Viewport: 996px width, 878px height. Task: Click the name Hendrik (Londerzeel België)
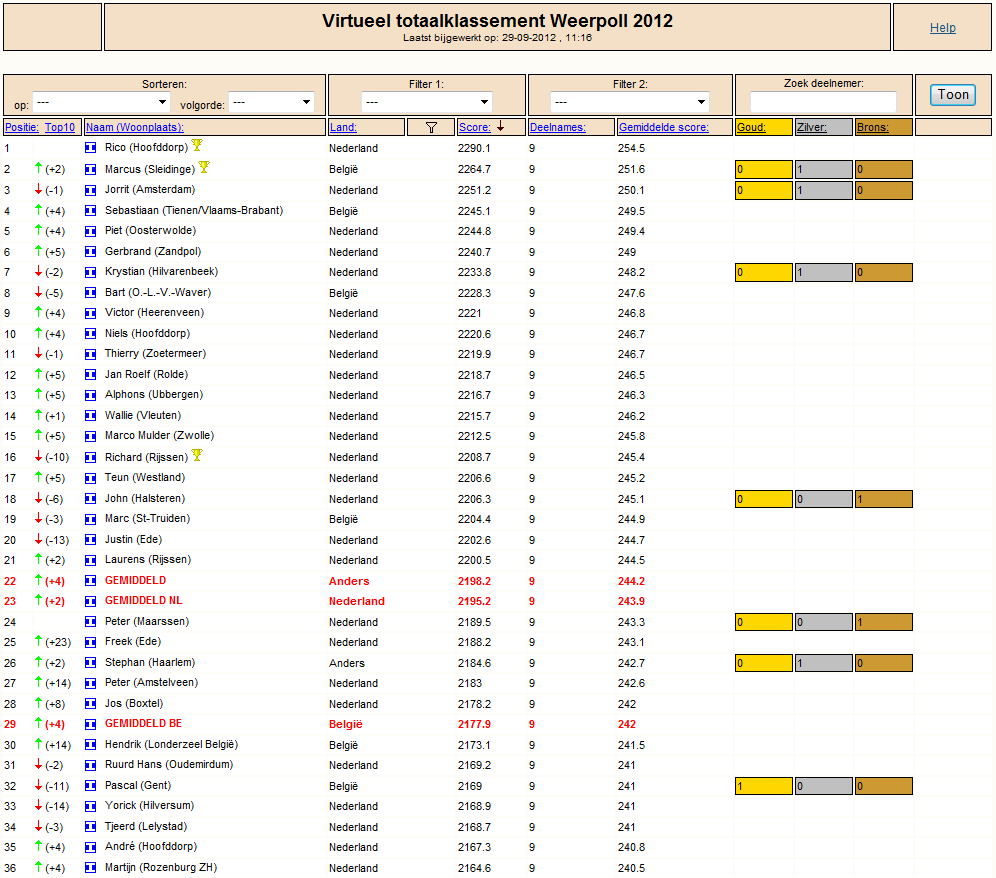click(x=172, y=745)
